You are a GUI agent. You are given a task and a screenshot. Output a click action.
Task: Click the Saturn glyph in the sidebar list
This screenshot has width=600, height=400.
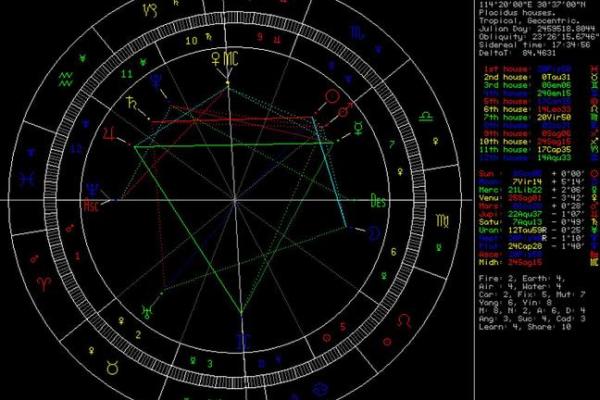tap(595, 222)
